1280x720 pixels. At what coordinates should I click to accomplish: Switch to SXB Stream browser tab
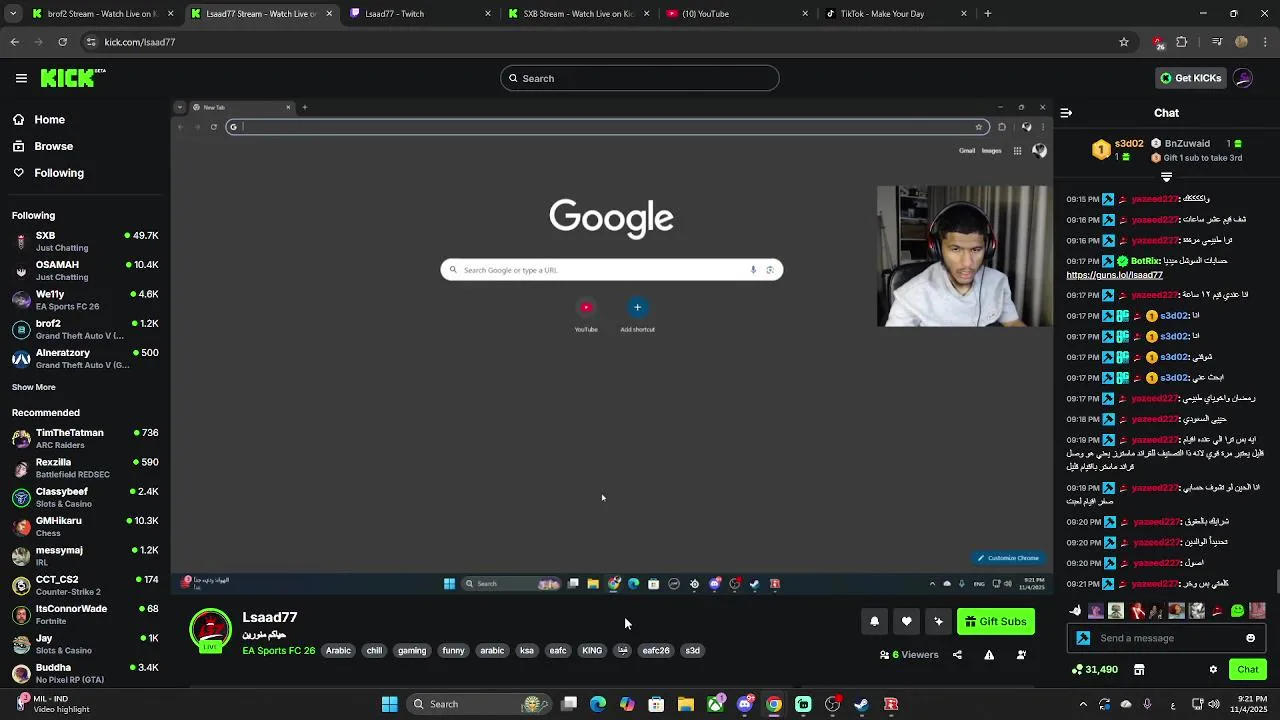pos(579,14)
